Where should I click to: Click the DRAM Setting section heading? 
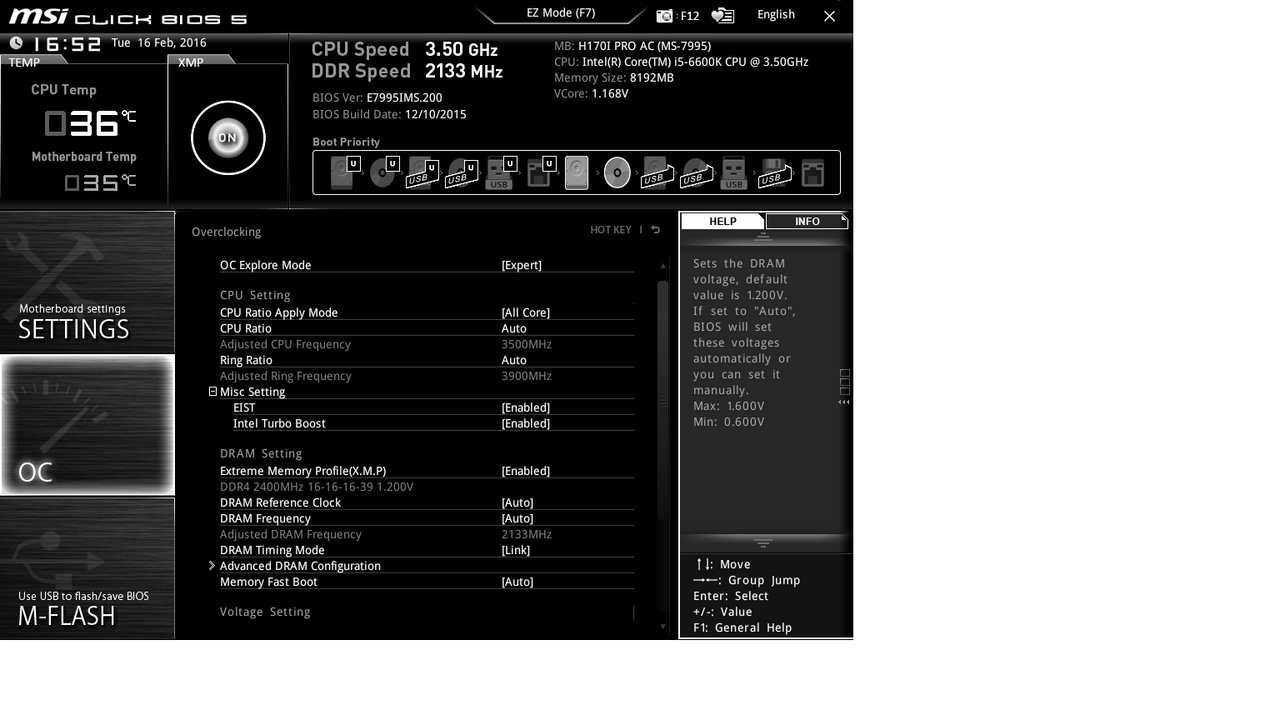pos(261,454)
